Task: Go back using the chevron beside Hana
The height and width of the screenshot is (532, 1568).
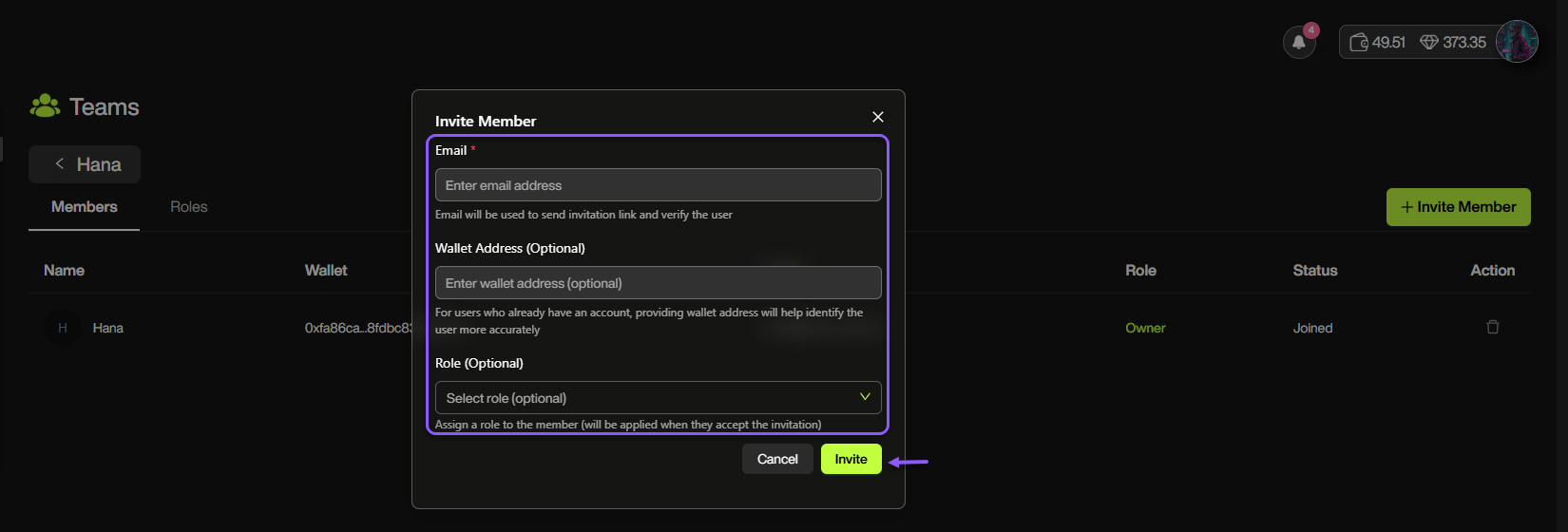Action: click(60, 163)
